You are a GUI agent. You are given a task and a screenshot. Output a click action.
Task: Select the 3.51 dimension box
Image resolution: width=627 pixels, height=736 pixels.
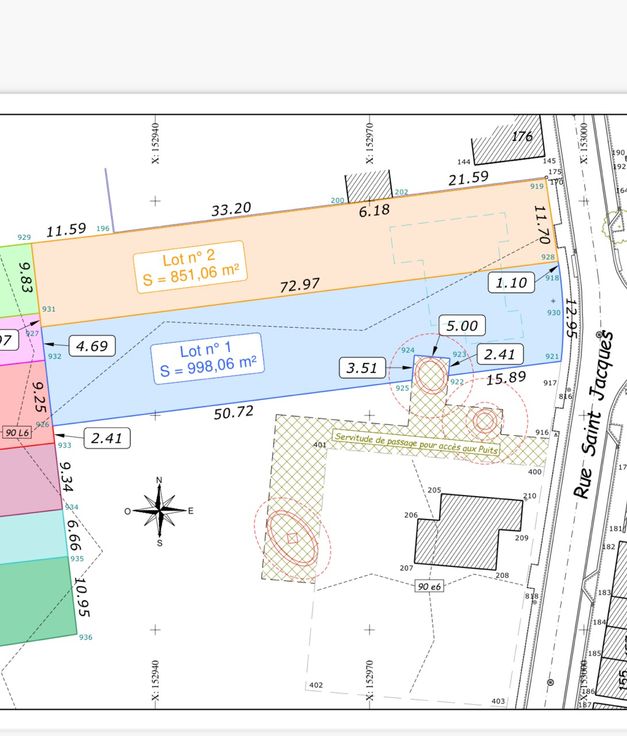[x=363, y=367]
